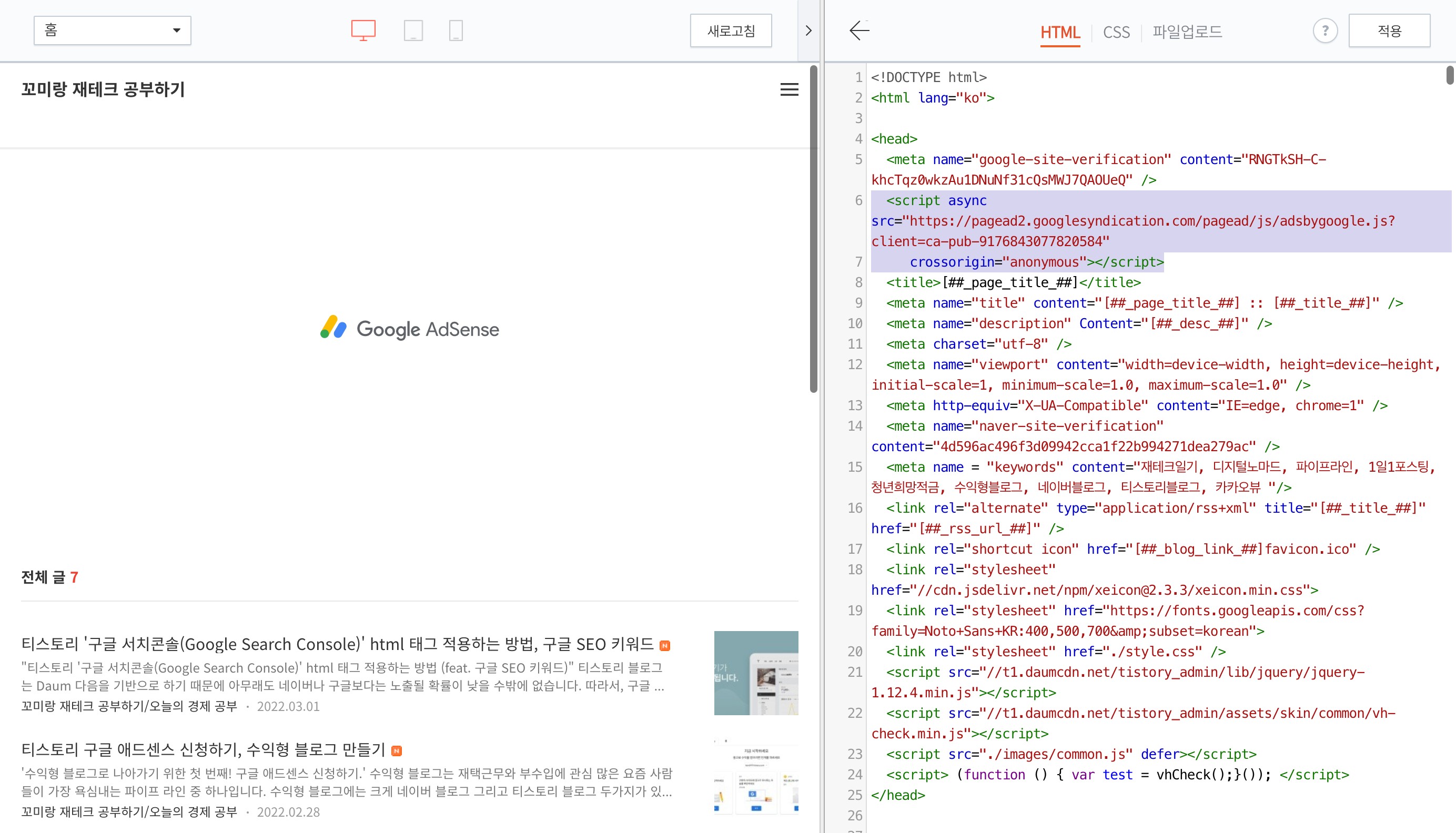The height and width of the screenshot is (833, 1456).
Task: Click meta description line 10
Action: (1079, 324)
